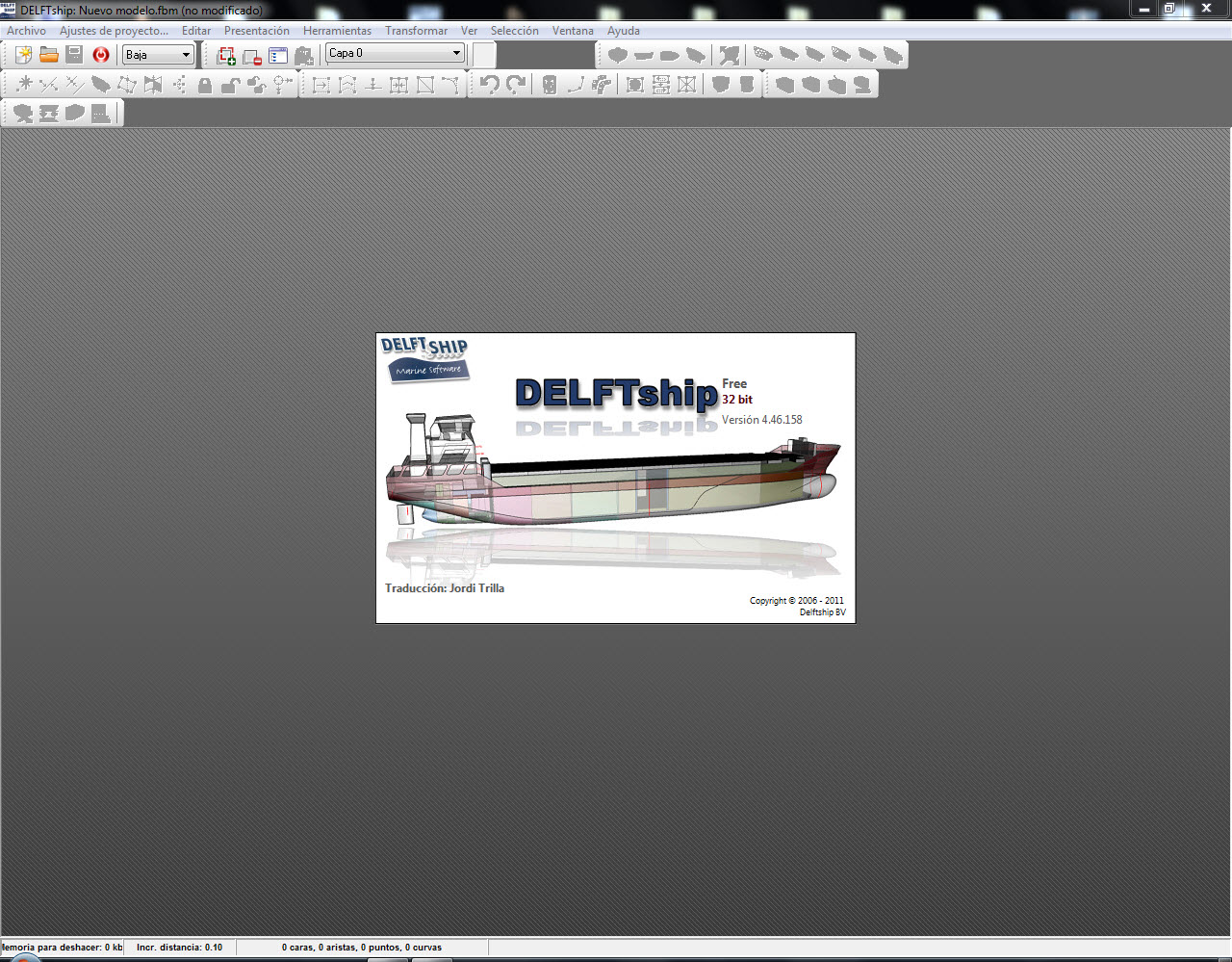Click the '0 caras, 0 aristas' status text
Image resolution: width=1232 pixels, height=962 pixels.
[x=362, y=948]
